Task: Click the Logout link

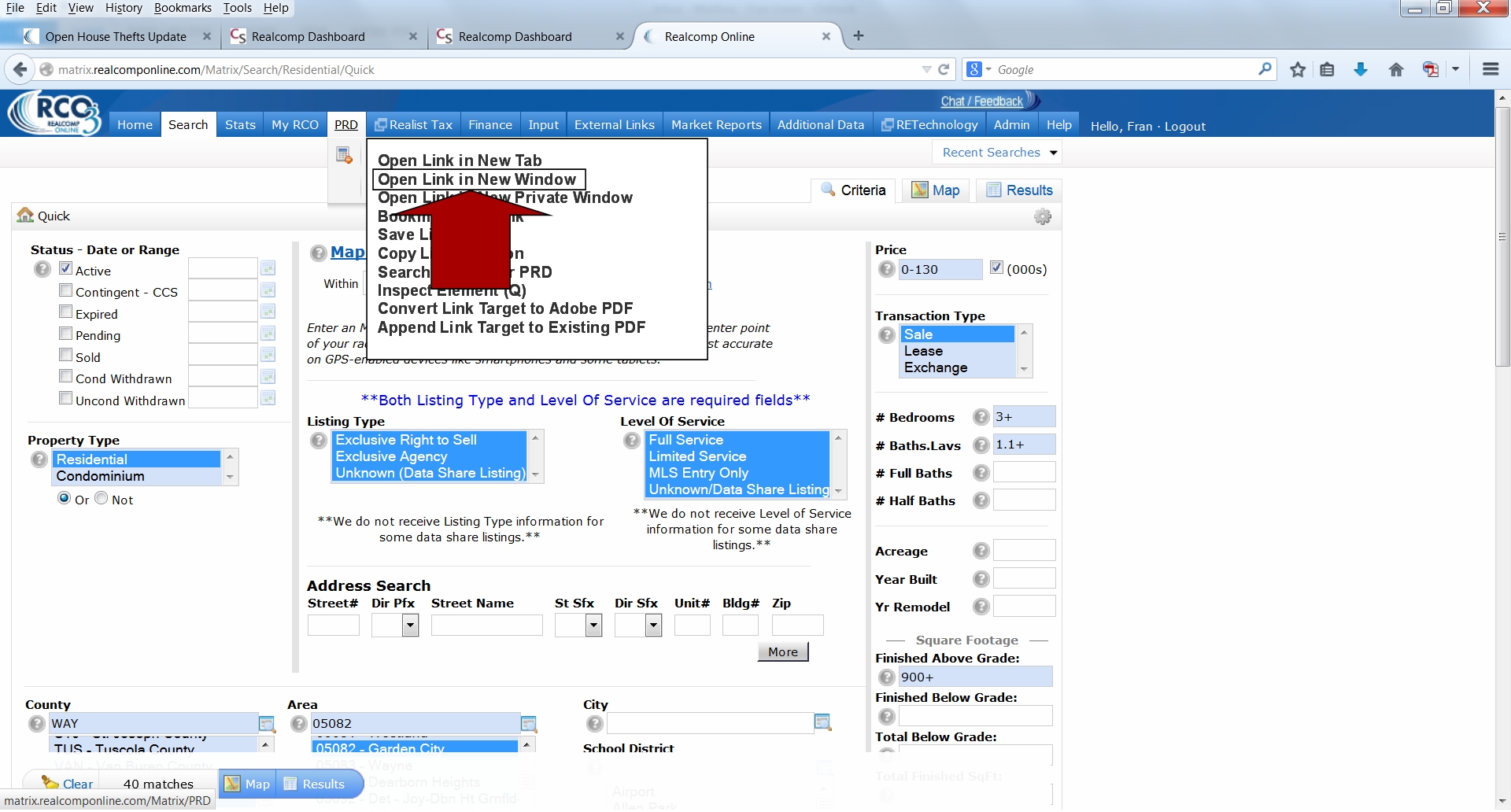Action: [1184, 126]
